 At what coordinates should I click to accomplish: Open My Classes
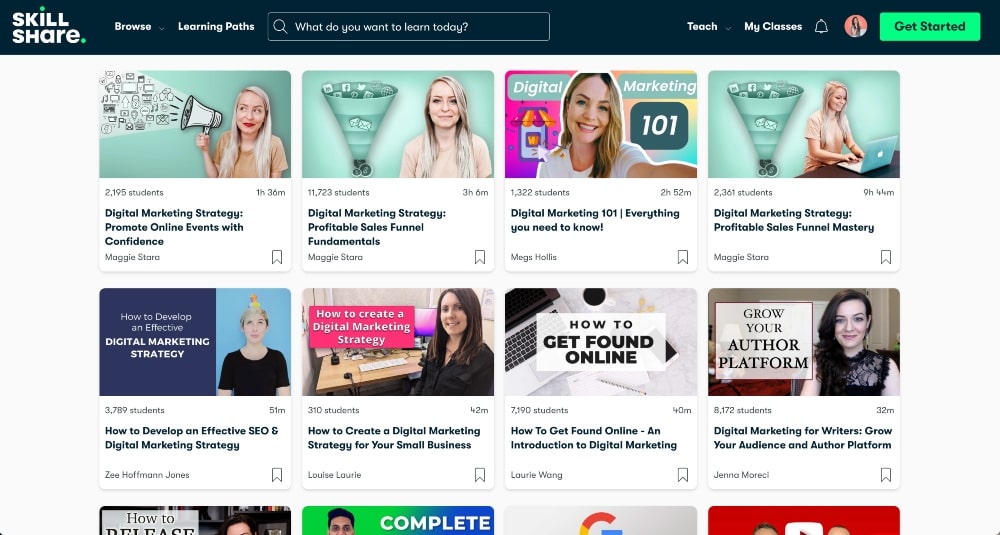point(773,27)
